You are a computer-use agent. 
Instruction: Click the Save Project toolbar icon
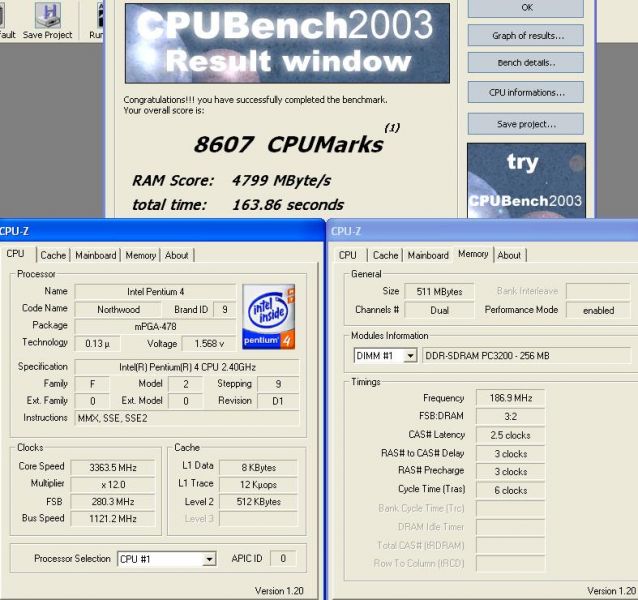(x=48, y=21)
